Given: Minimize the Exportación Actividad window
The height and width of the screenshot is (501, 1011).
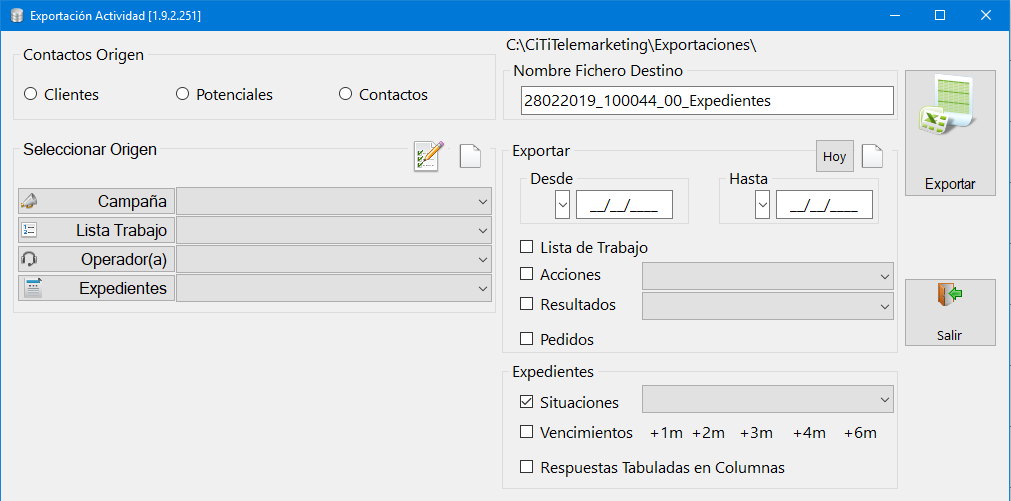Looking at the screenshot, I should click(896, 15).
